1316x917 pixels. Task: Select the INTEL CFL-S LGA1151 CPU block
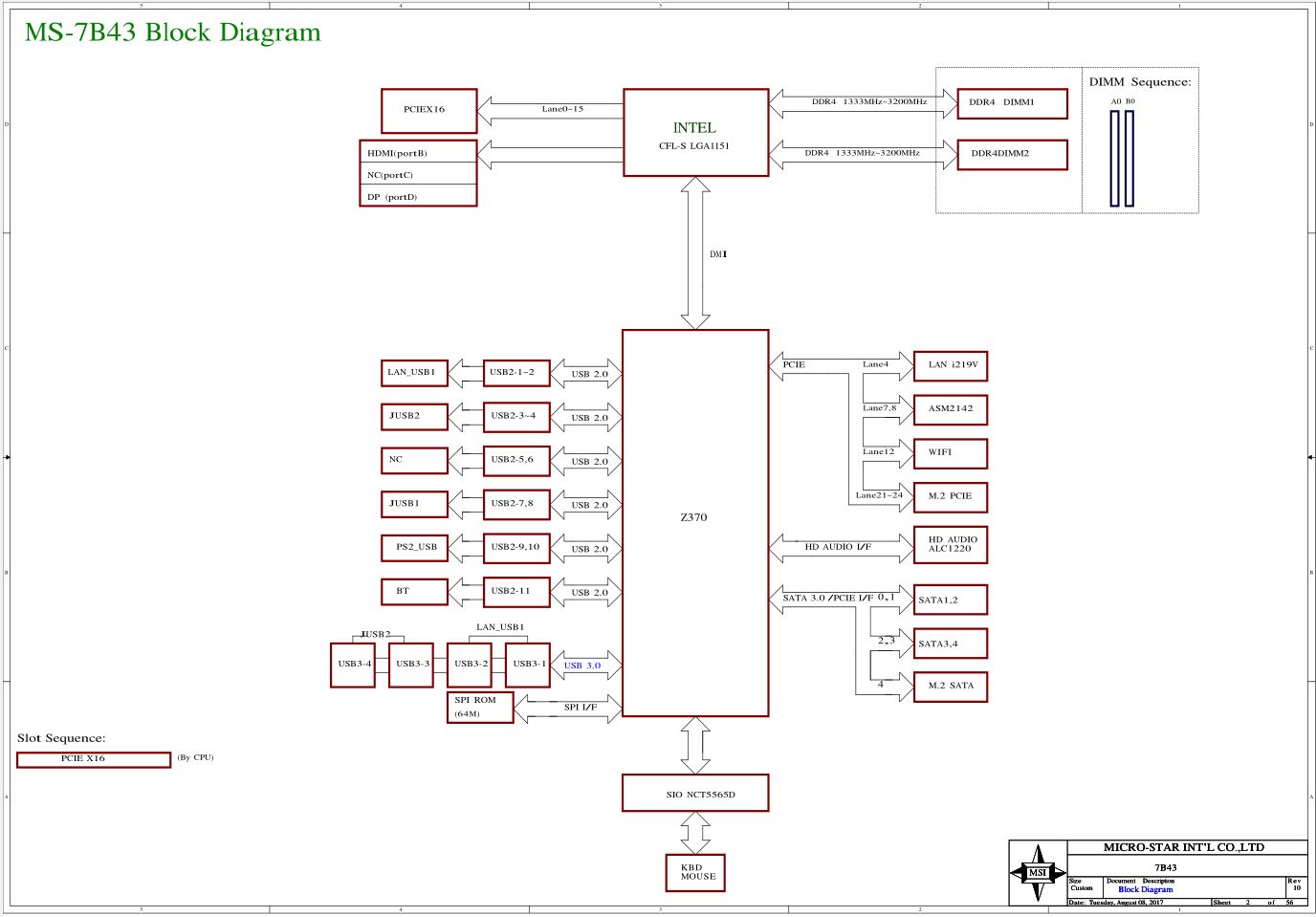pos(695,133)
